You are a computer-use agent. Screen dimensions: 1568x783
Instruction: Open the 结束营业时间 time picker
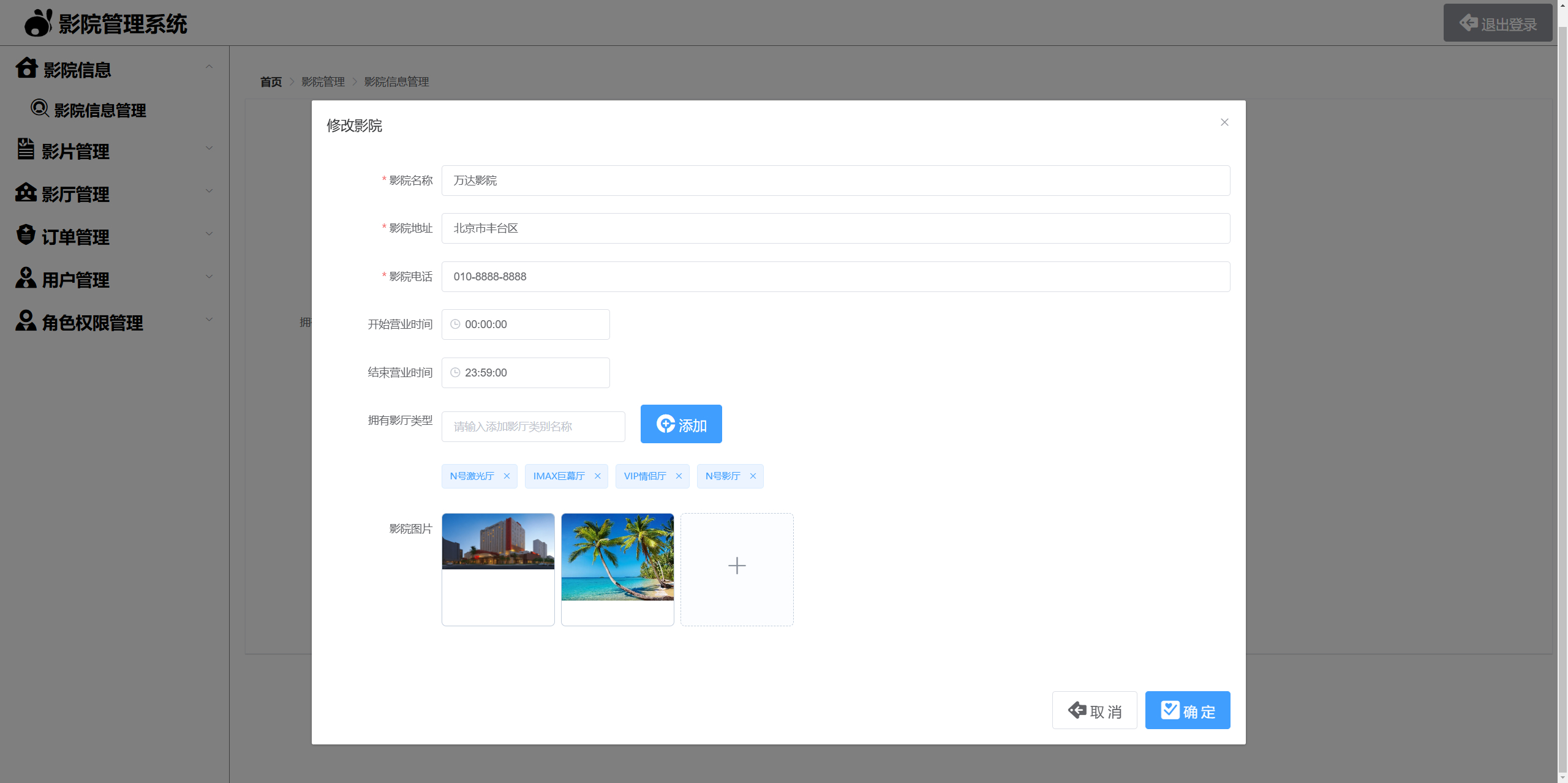click(x=526, y=373)
